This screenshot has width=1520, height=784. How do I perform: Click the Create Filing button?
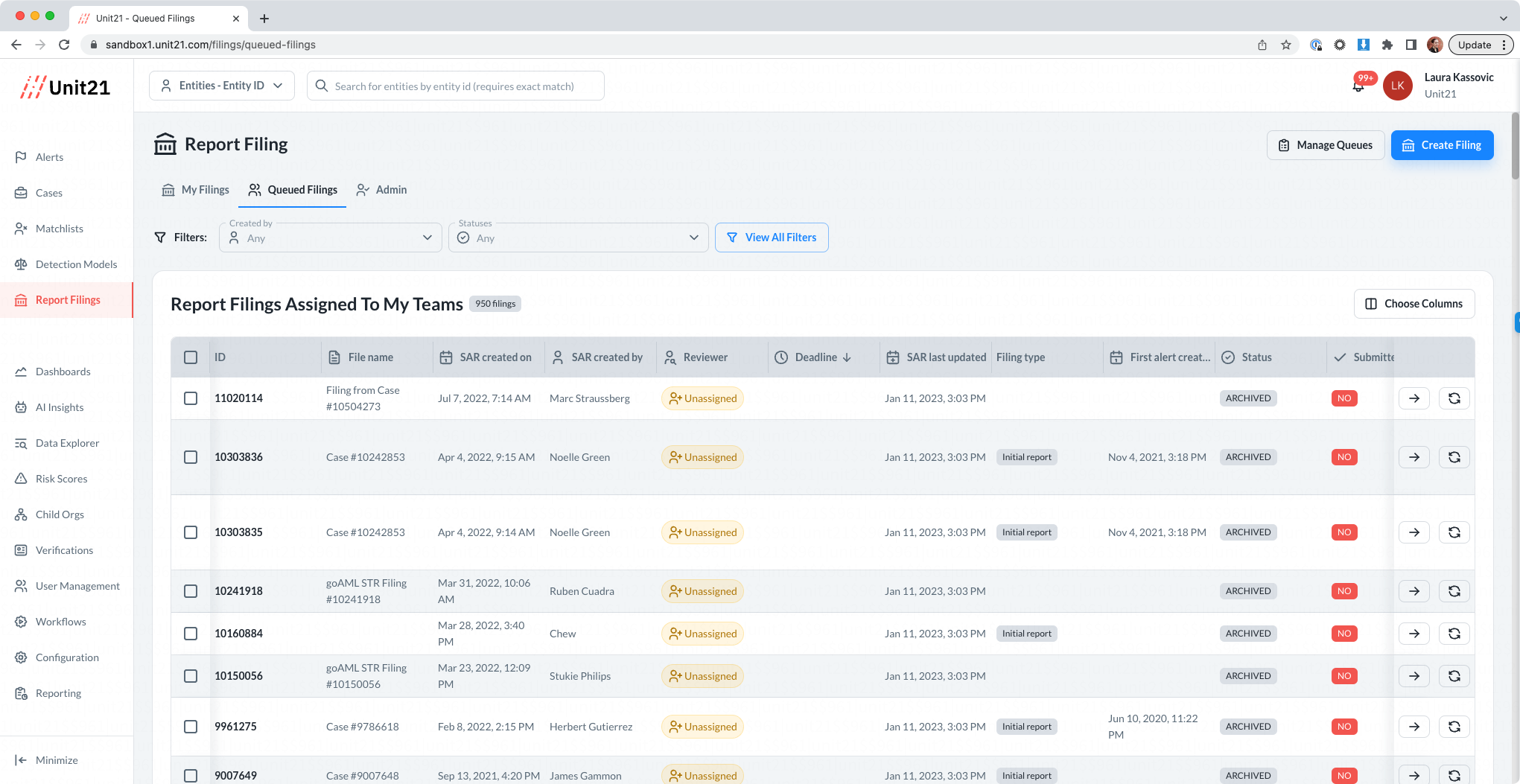click(x=1442, y=145)
